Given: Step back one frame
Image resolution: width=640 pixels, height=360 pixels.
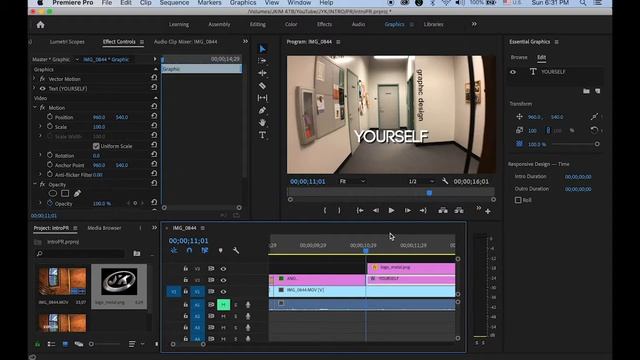Looking at the screenshot, I should coord(376,210).
